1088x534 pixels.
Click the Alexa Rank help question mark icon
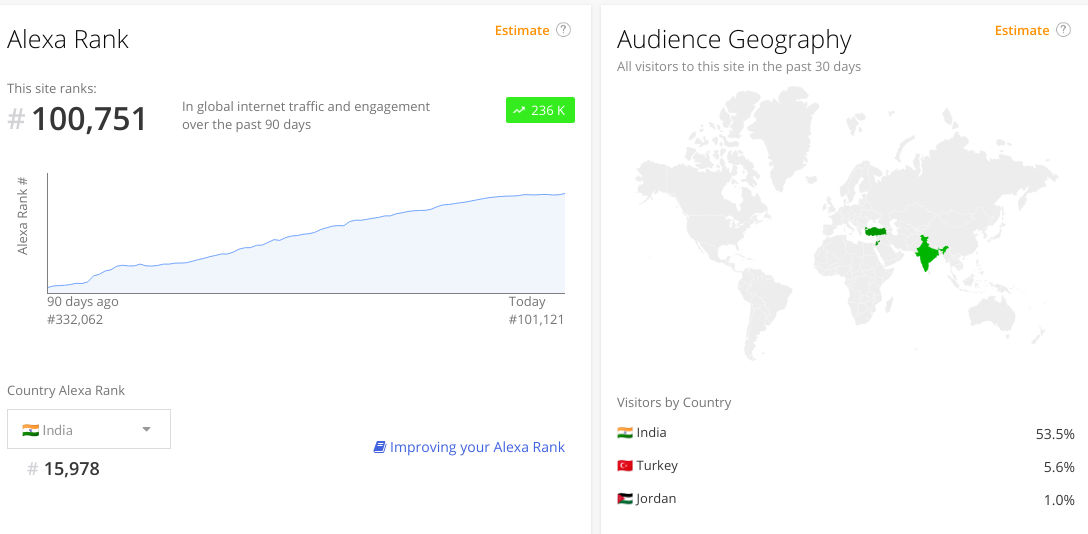[x=563, y=30]
